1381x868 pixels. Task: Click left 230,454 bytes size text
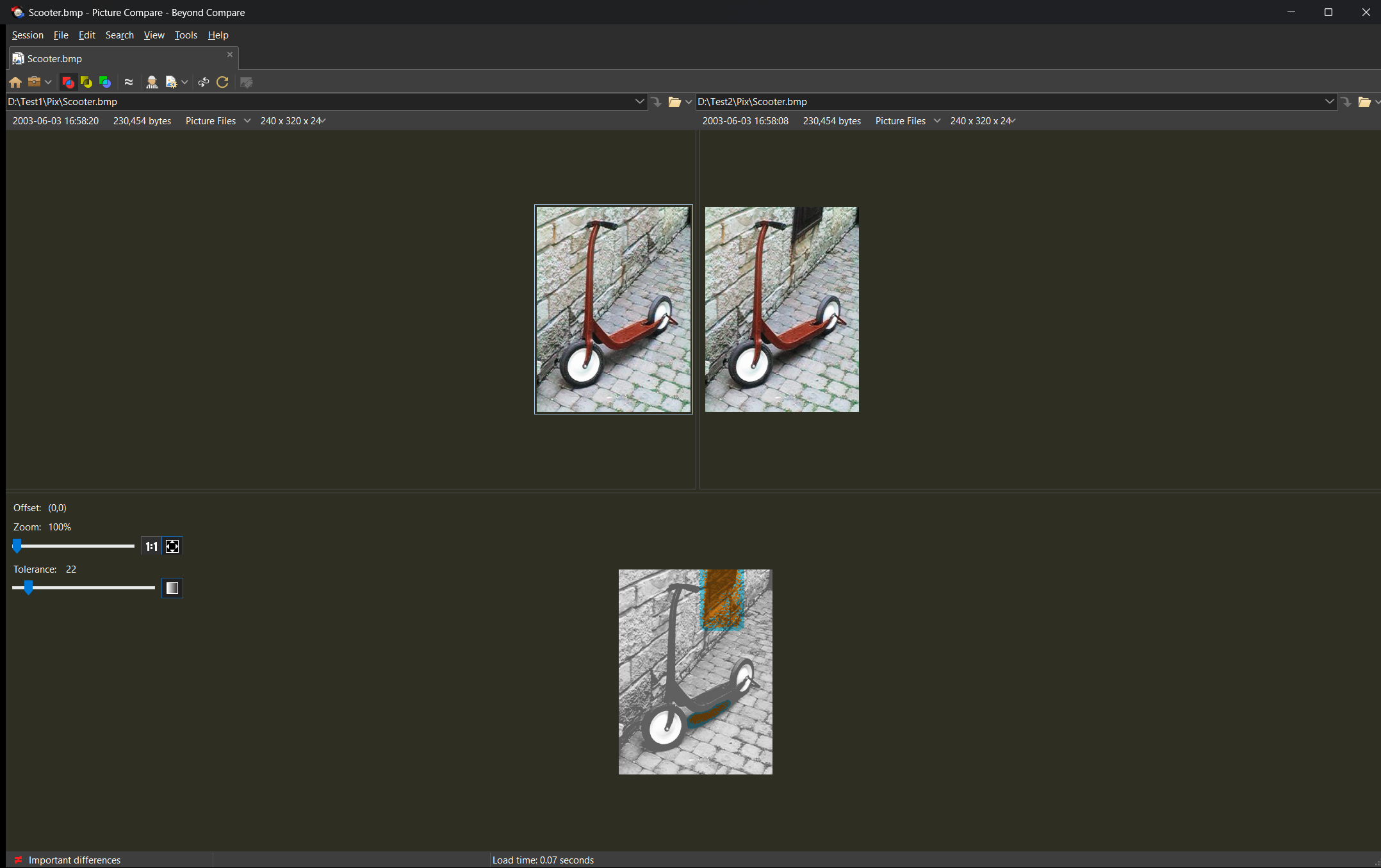coord(142,121)
